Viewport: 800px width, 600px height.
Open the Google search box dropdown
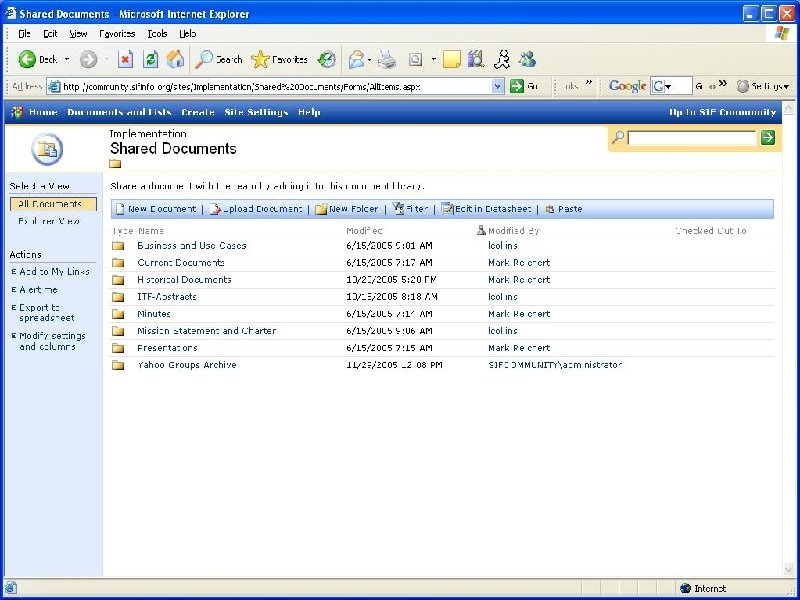tap(668, 87)
